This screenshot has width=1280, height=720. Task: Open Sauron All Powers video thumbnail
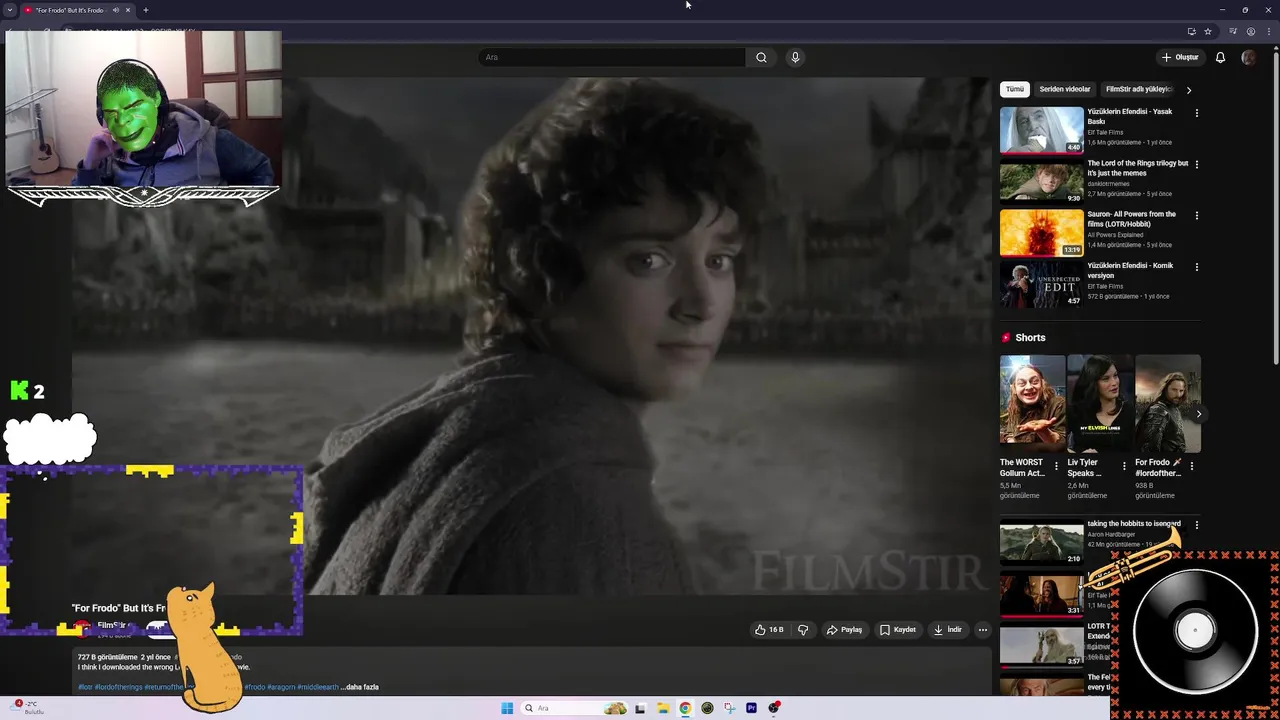pyautogui.click(x=1041, y=232)
